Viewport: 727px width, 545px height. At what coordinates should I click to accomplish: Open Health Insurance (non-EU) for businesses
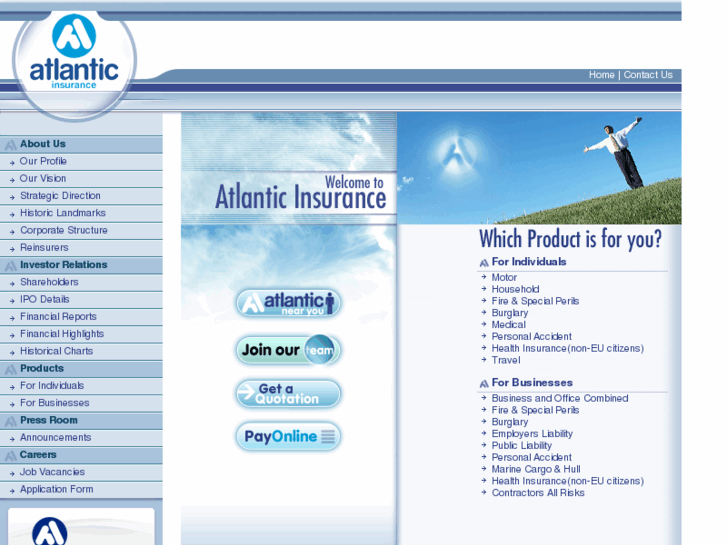[x=568, y=481]
